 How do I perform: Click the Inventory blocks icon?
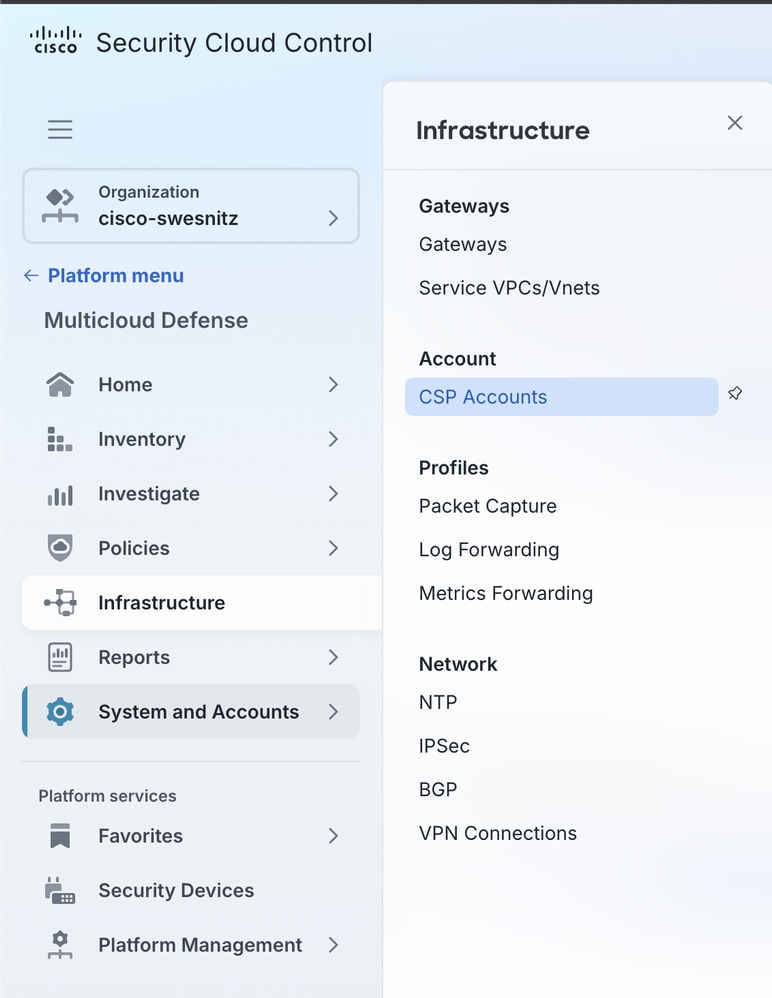(60, 439)
